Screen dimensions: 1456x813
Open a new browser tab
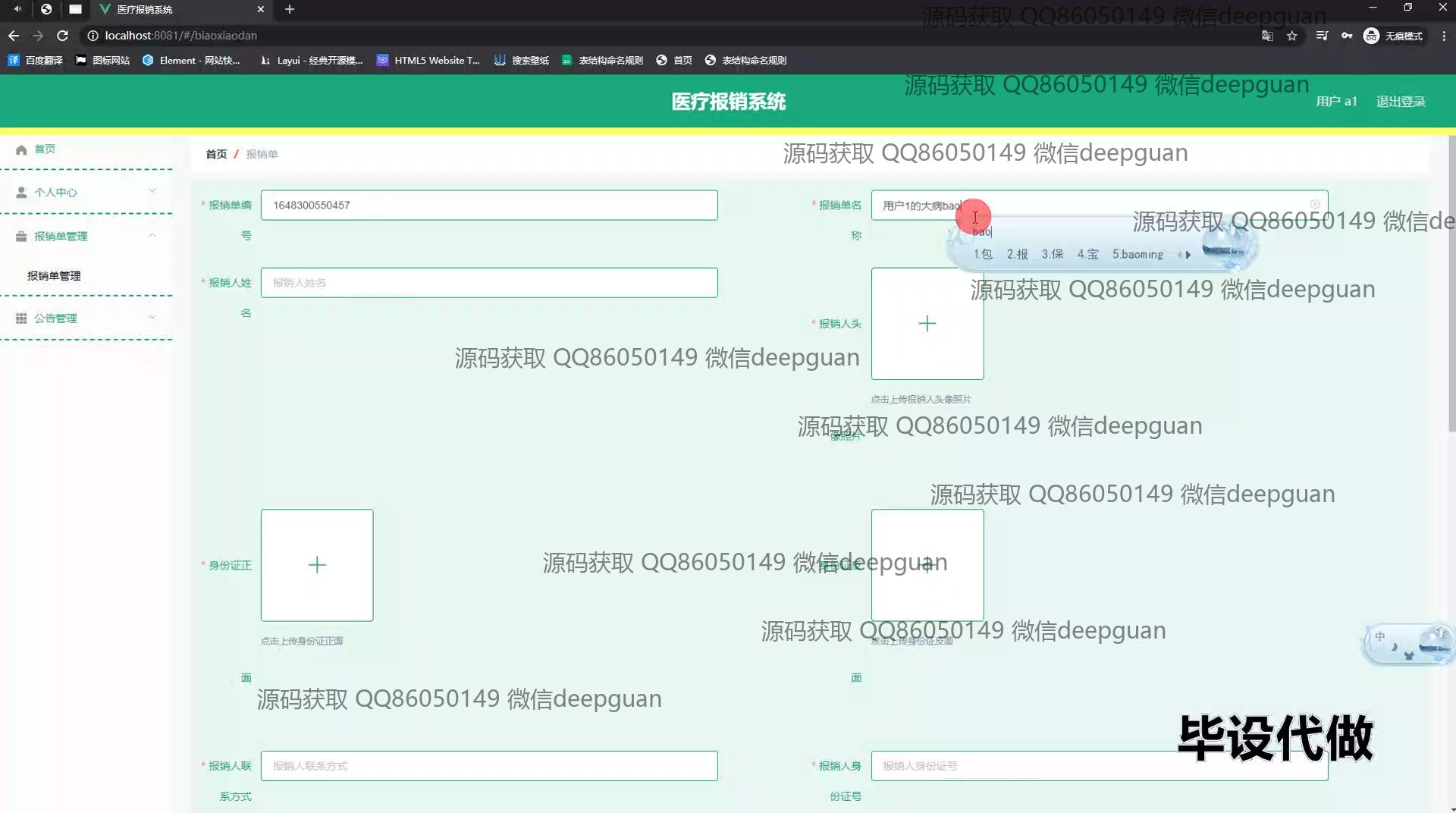pos(290,9)
